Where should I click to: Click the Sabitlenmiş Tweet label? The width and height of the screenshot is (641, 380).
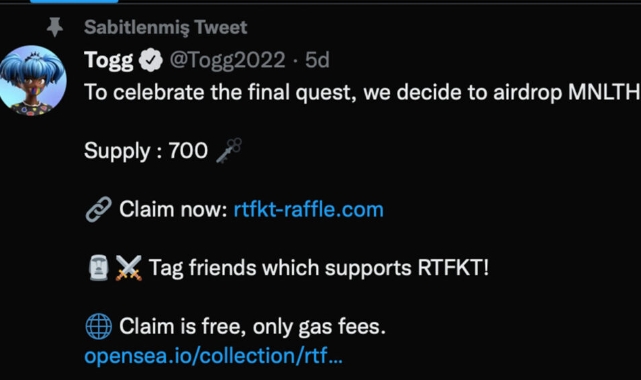[166, 27]
